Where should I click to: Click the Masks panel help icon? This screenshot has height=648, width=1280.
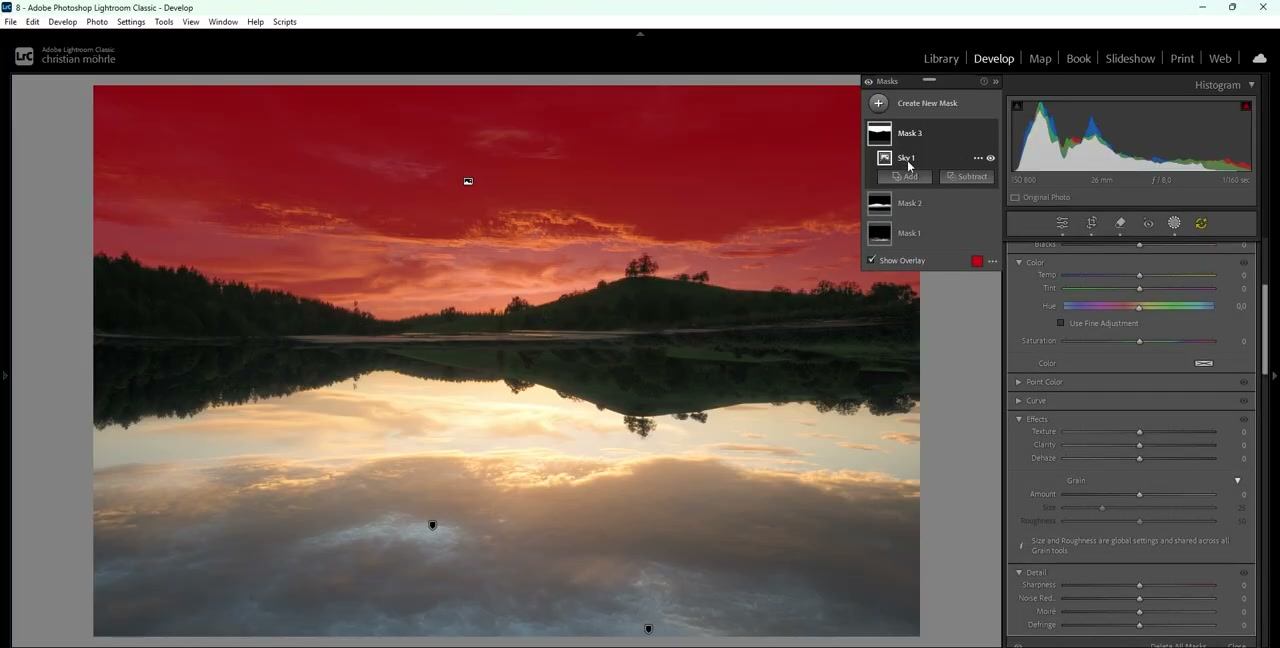(x=983, y=81)
